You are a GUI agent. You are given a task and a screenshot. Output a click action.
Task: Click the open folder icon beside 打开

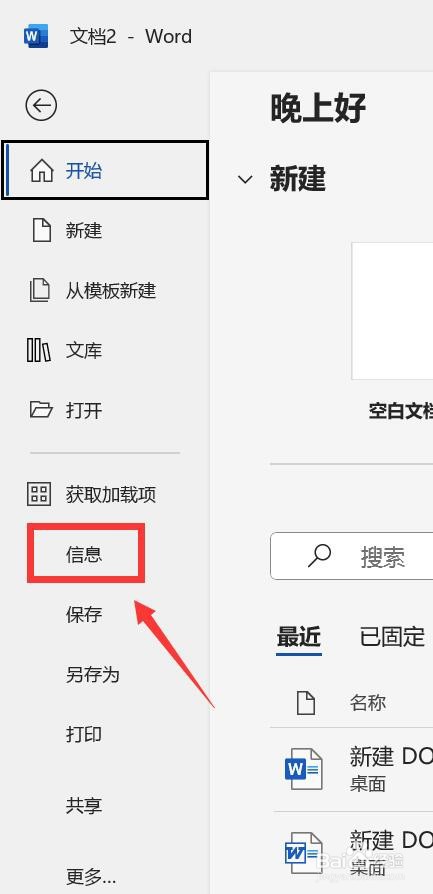click(x=41, y=409)
